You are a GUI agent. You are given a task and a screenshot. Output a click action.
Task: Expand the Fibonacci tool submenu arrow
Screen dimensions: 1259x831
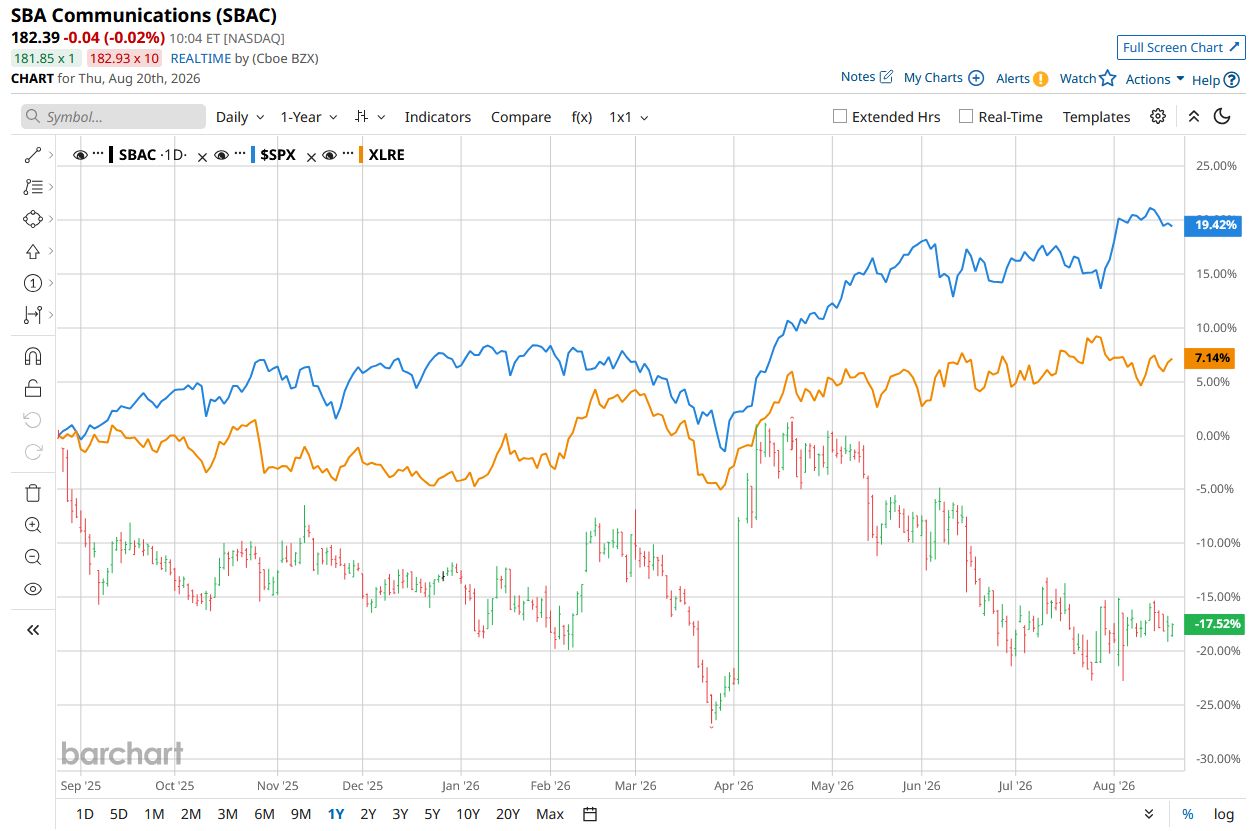50,187
